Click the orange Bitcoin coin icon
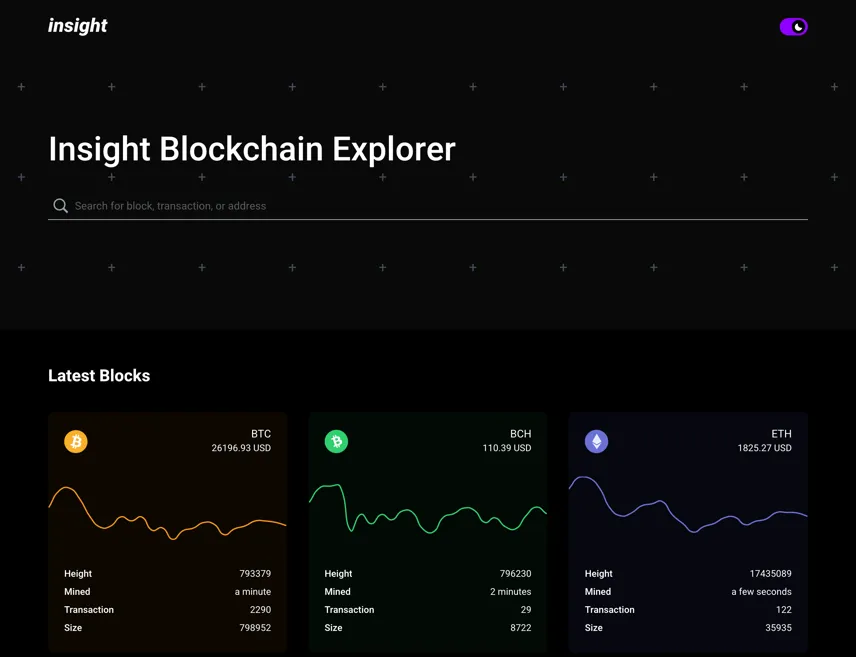The width and height of the screenshot is (856, 657). coord(76,441)
